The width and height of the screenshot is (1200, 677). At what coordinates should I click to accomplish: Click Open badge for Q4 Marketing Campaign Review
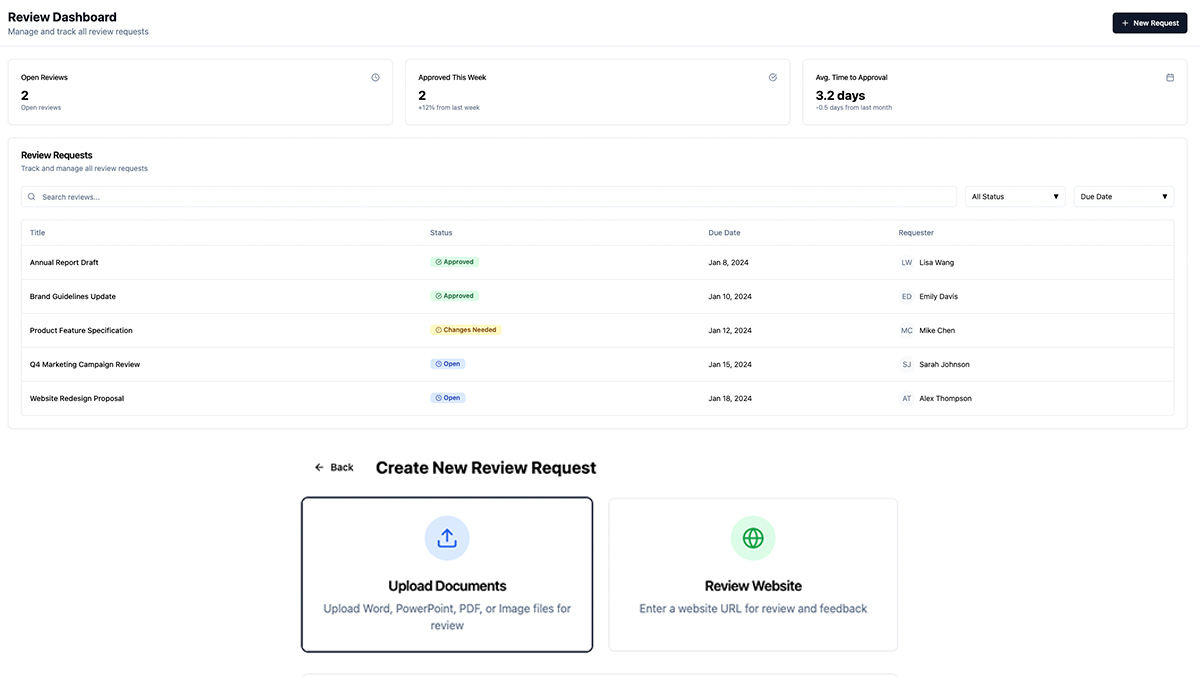click(448, 364)
